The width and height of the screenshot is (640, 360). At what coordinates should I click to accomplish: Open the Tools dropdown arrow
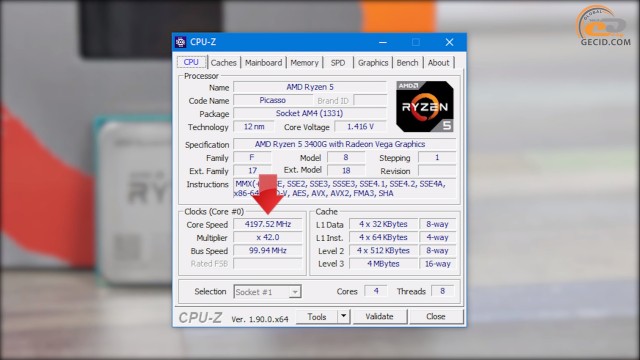tap(344, 316)
